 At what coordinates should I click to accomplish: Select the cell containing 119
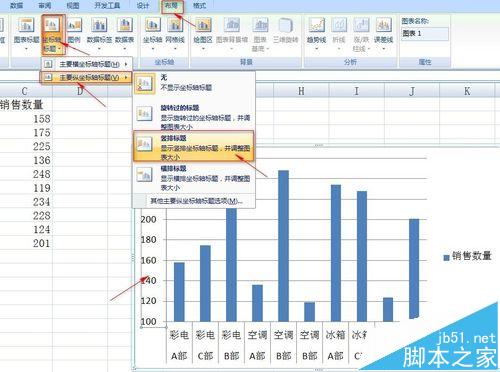coord(26,188)
